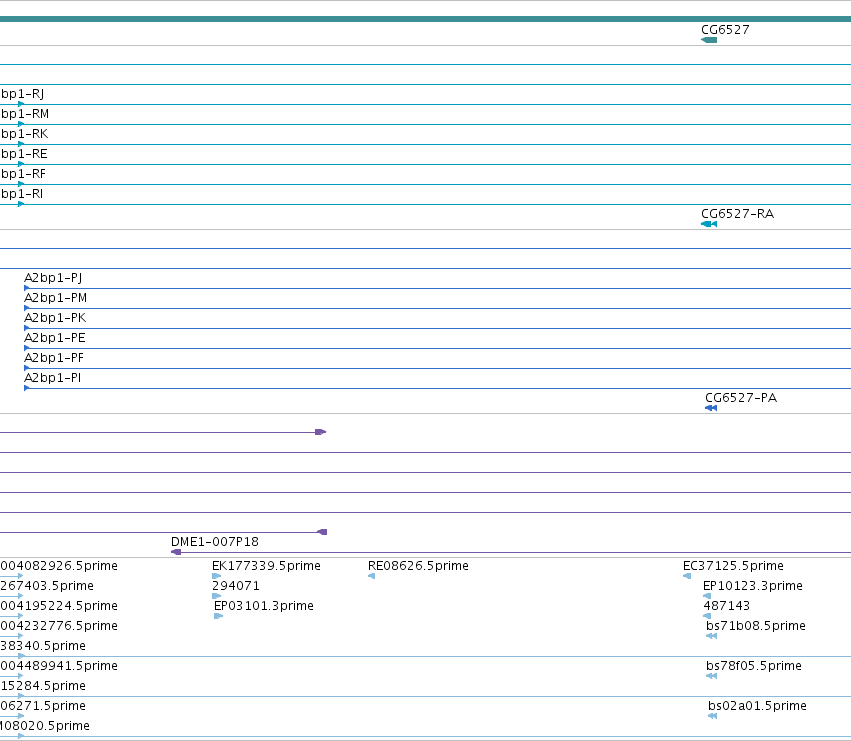The width and height of the screenshot is (851, 741).
Task: Select the 004232776.5prime EST label
Action: (x=59, y=626)
